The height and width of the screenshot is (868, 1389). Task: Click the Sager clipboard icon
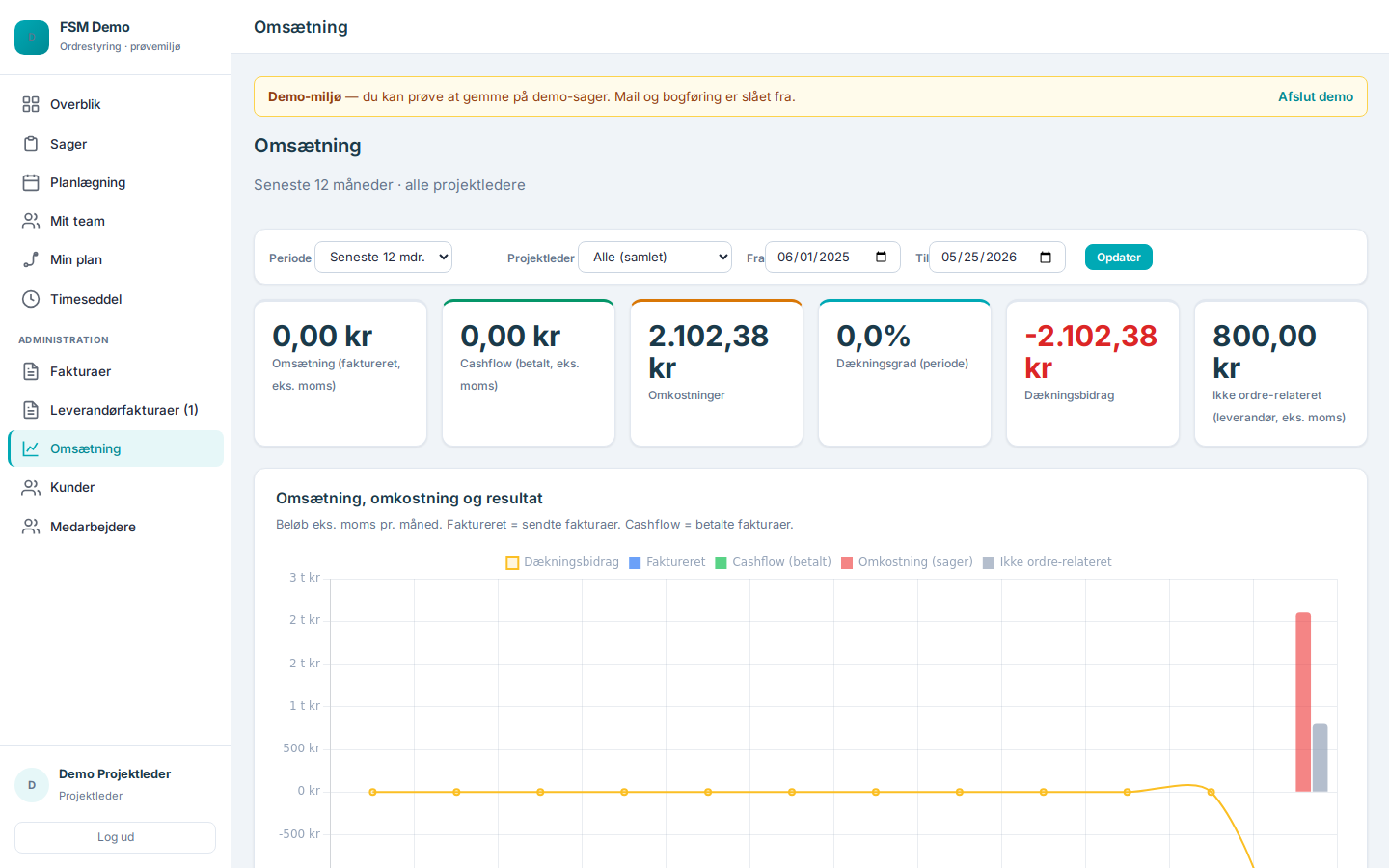tap(31, 144)
